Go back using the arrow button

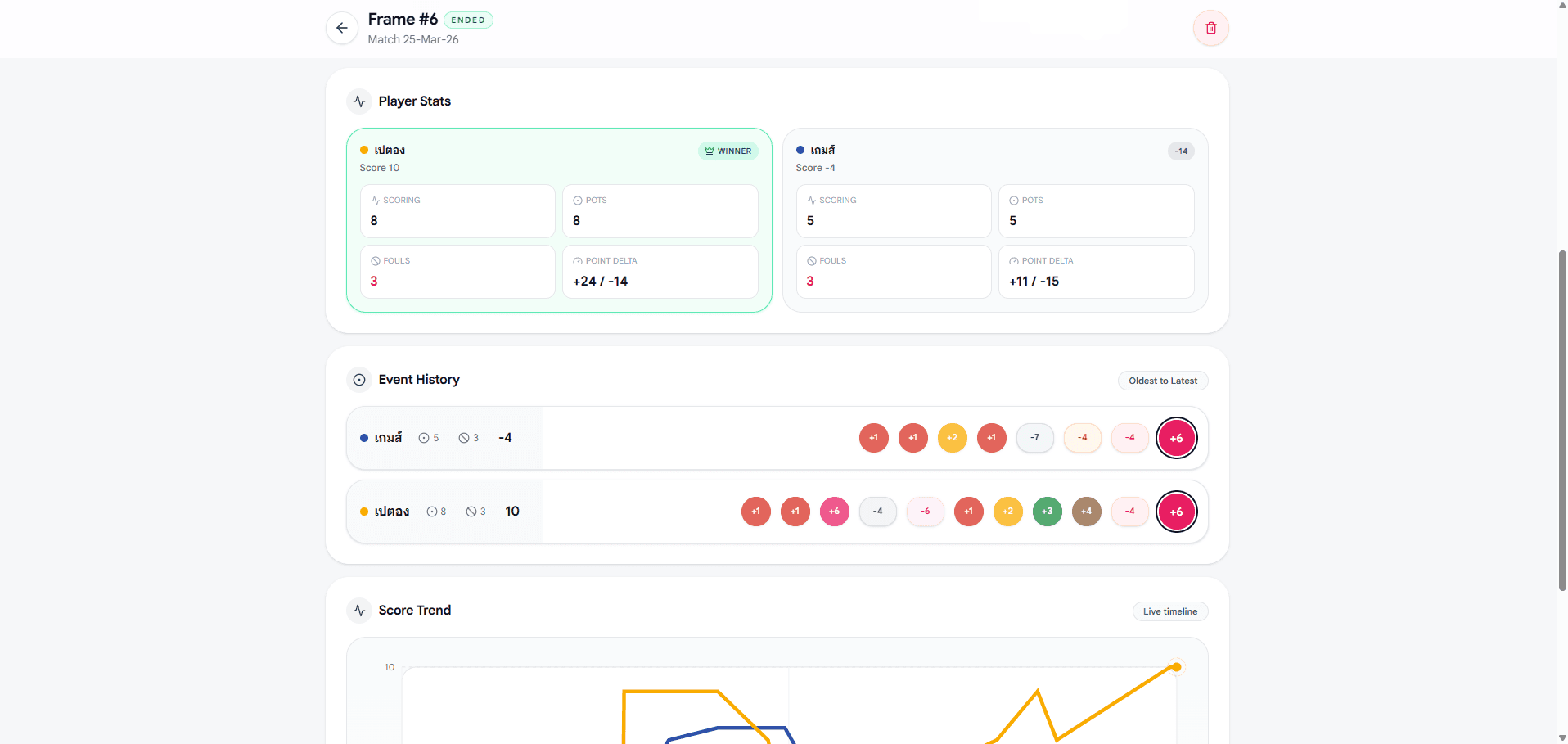point(342,28)
